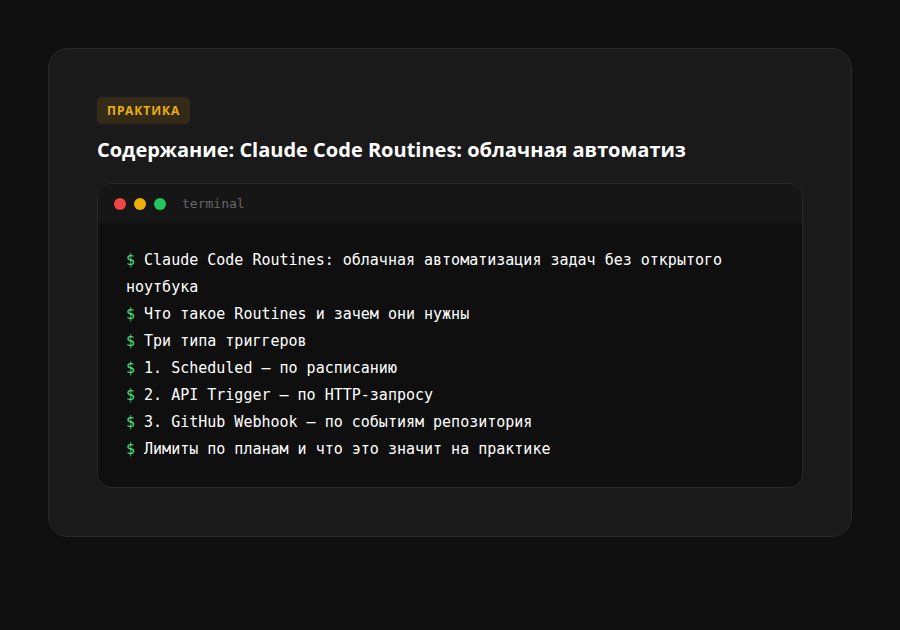
Task: Click the $ prompt before 'GitHub Webhook' line
Action: point(130,421)
